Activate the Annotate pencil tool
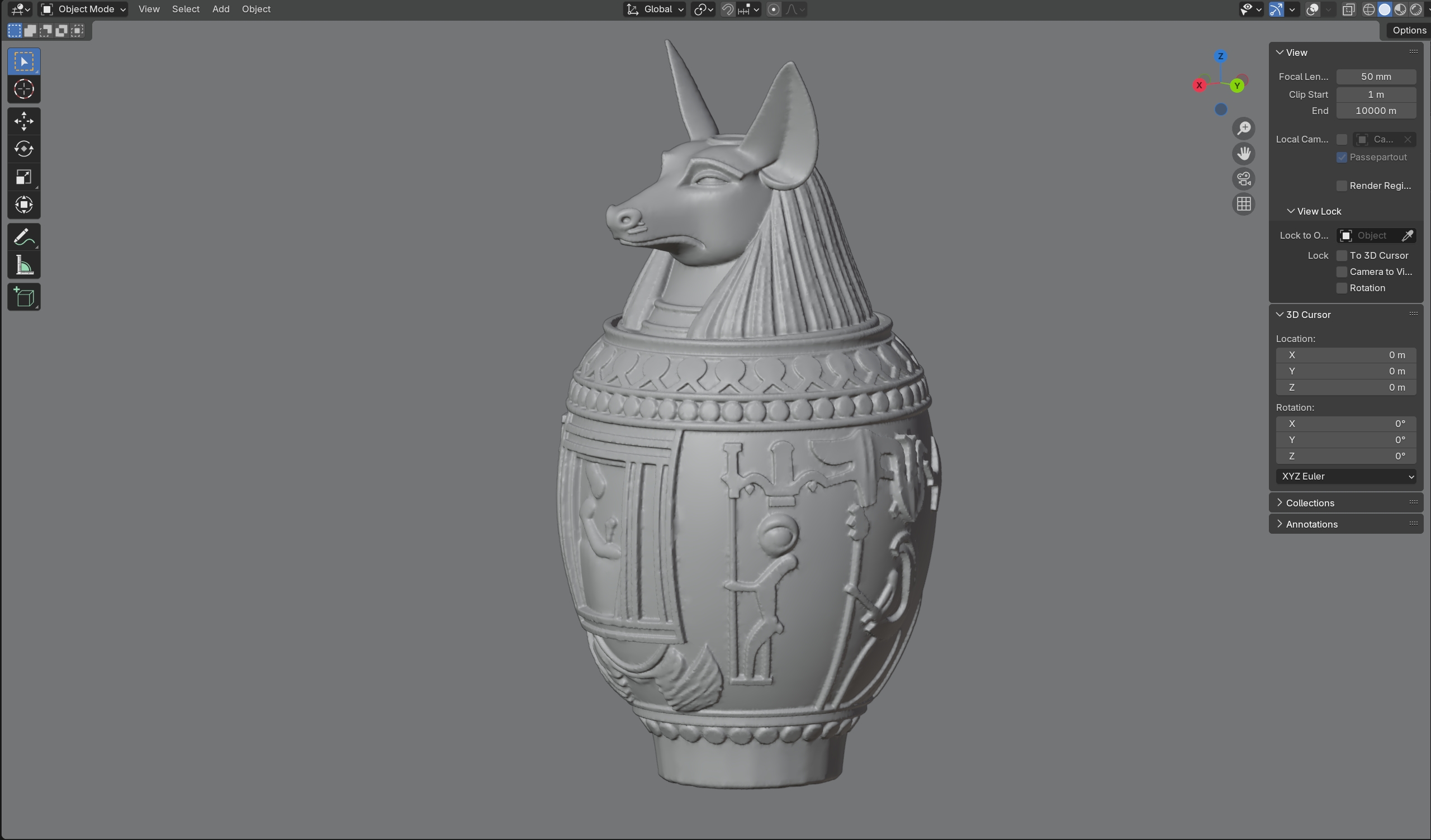Screen dimensions: 1431x840 [24, 237]
